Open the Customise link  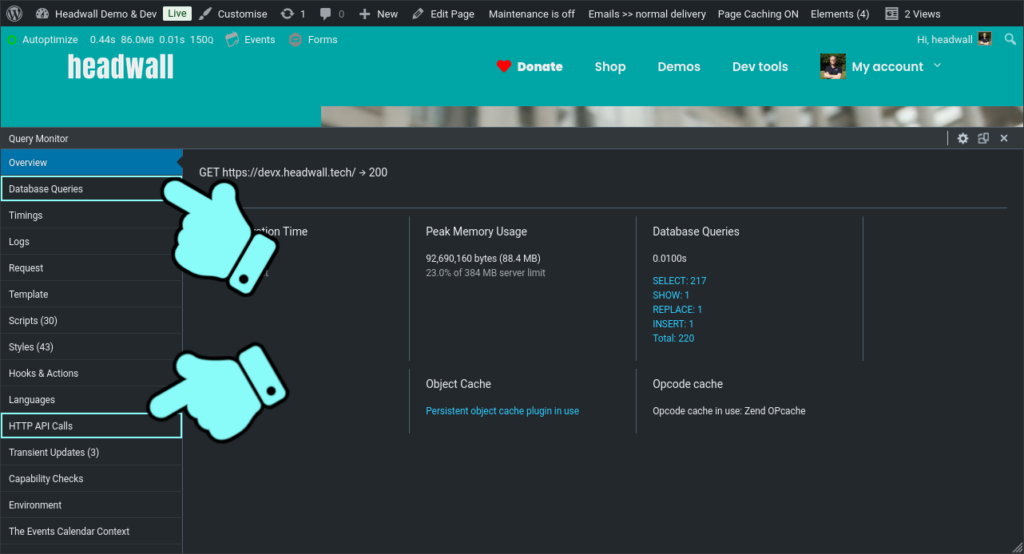tap(233, 14)
